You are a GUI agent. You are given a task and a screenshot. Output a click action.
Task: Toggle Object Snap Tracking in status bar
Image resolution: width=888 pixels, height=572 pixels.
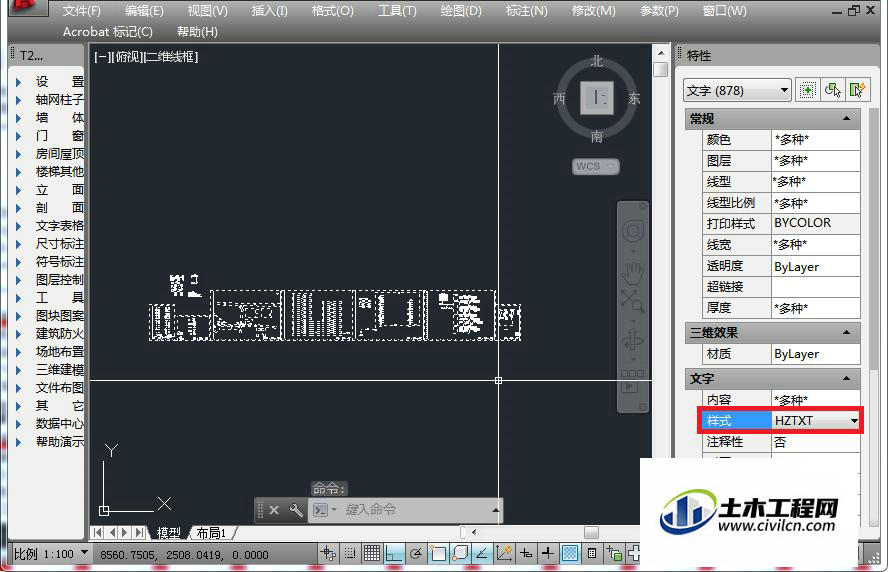point(482,553)
